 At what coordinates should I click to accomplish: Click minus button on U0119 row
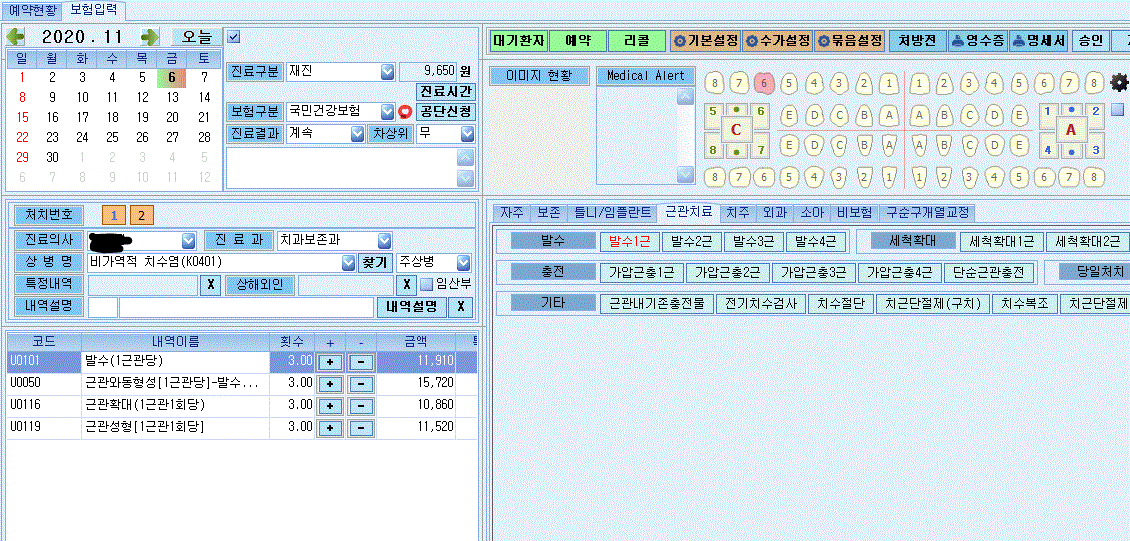click(361, 428)
